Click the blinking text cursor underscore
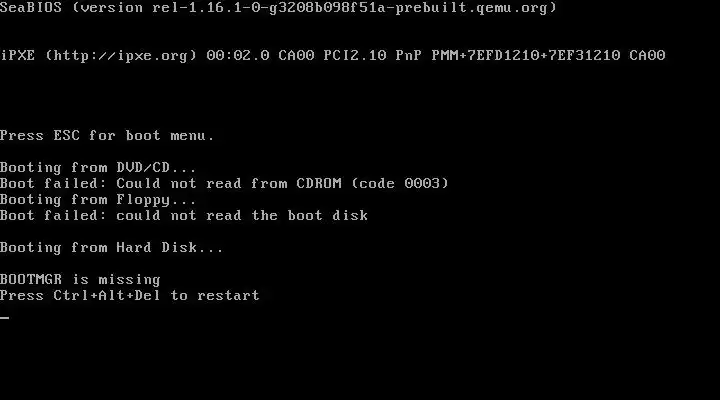This screenshot has width=720, height=400. 5,317
